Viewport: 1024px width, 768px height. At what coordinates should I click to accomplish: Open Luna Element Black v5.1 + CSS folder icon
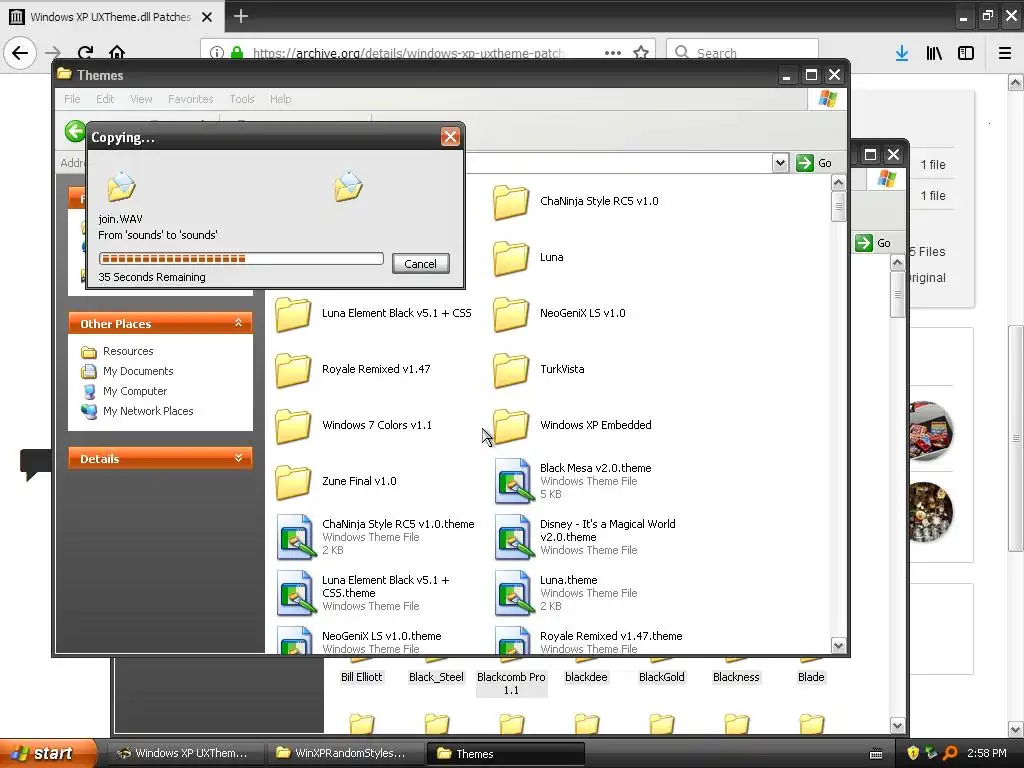pos(293,314)
